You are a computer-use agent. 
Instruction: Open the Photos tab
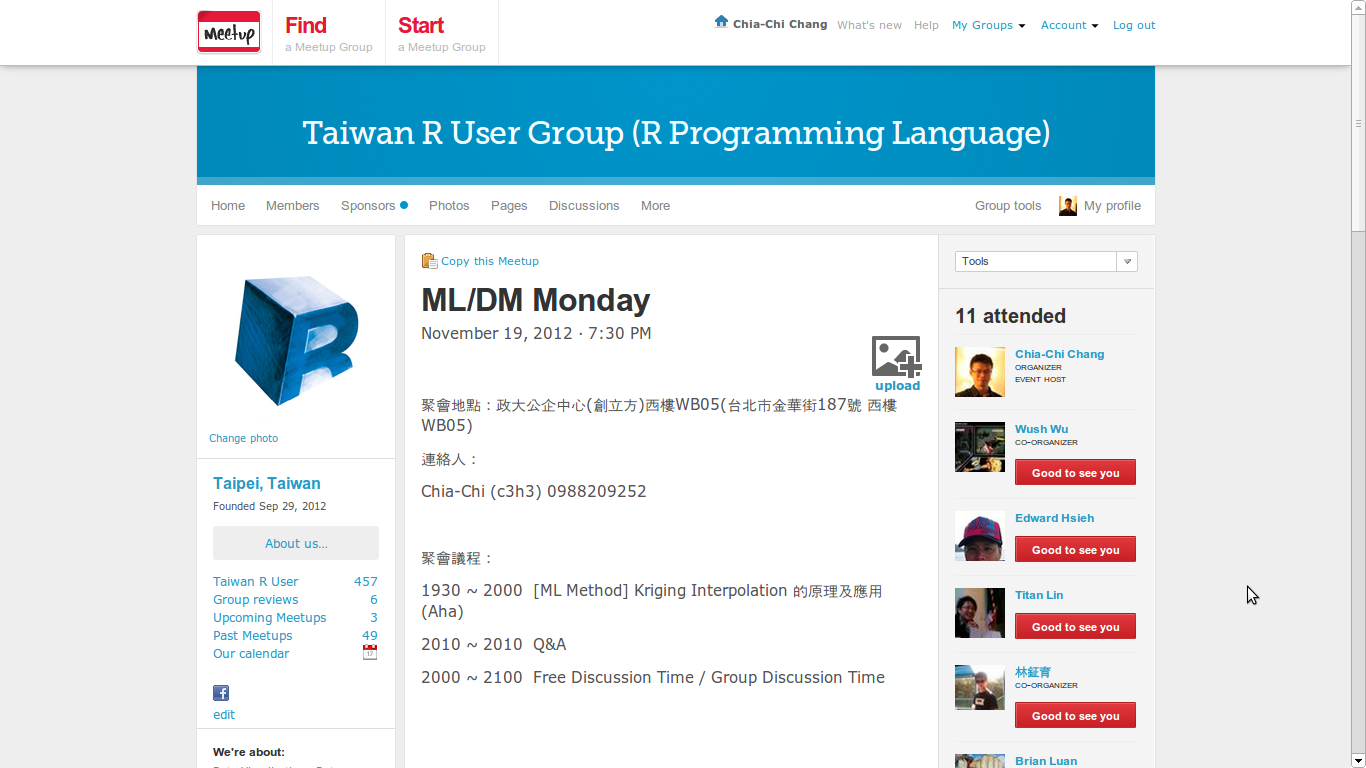449,205
